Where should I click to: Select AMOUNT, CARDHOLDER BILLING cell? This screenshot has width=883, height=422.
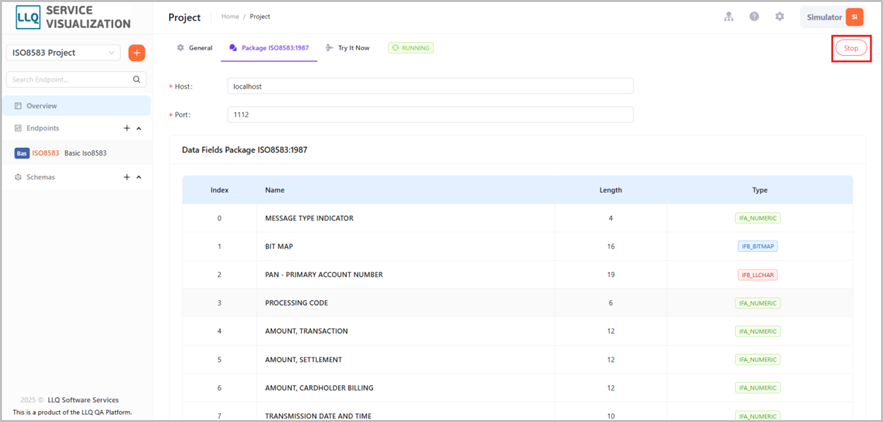[319, 388]
